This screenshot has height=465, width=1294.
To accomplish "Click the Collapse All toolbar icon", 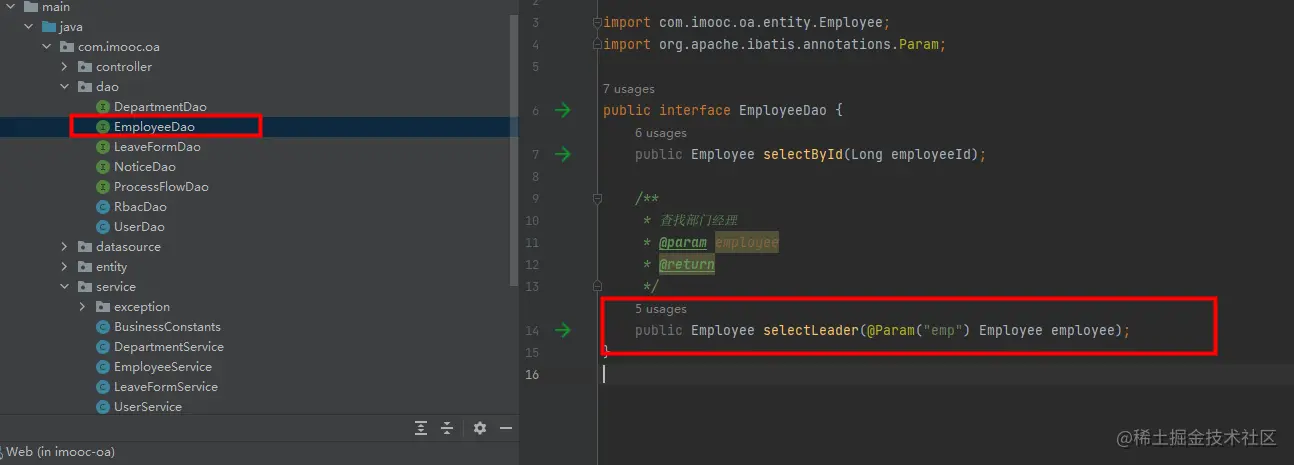I will (x=447, y=428).
